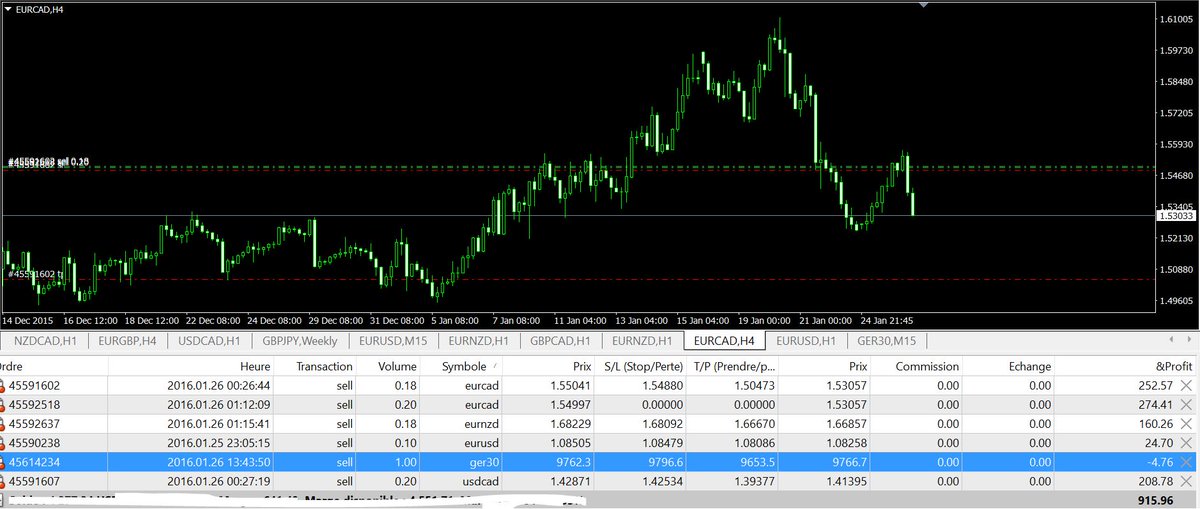Click the #45591602 order line label on chart
The width and height of the screenshot is (1200, 509).
34,273
